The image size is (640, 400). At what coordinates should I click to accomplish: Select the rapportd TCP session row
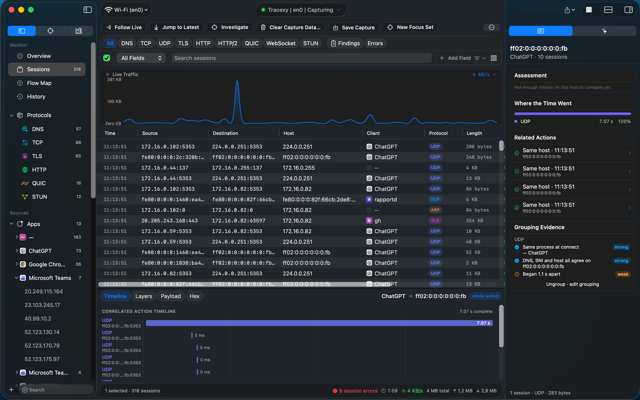tap(298, 200)
